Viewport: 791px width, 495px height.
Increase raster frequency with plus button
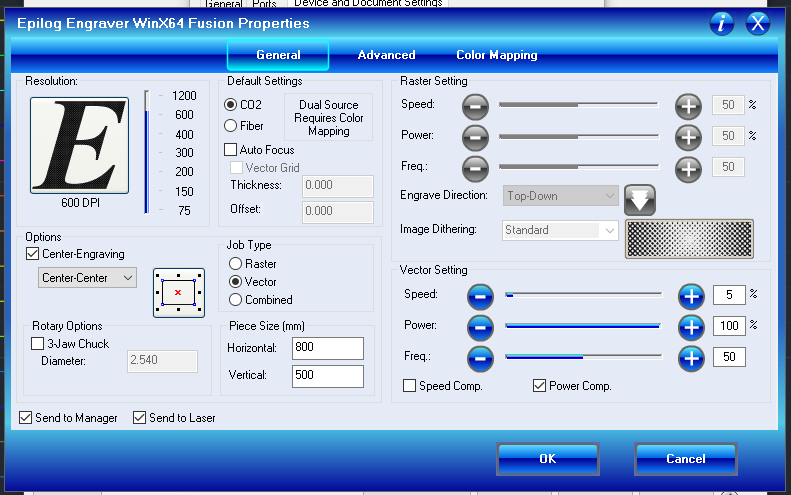click(x=689, y=169)
